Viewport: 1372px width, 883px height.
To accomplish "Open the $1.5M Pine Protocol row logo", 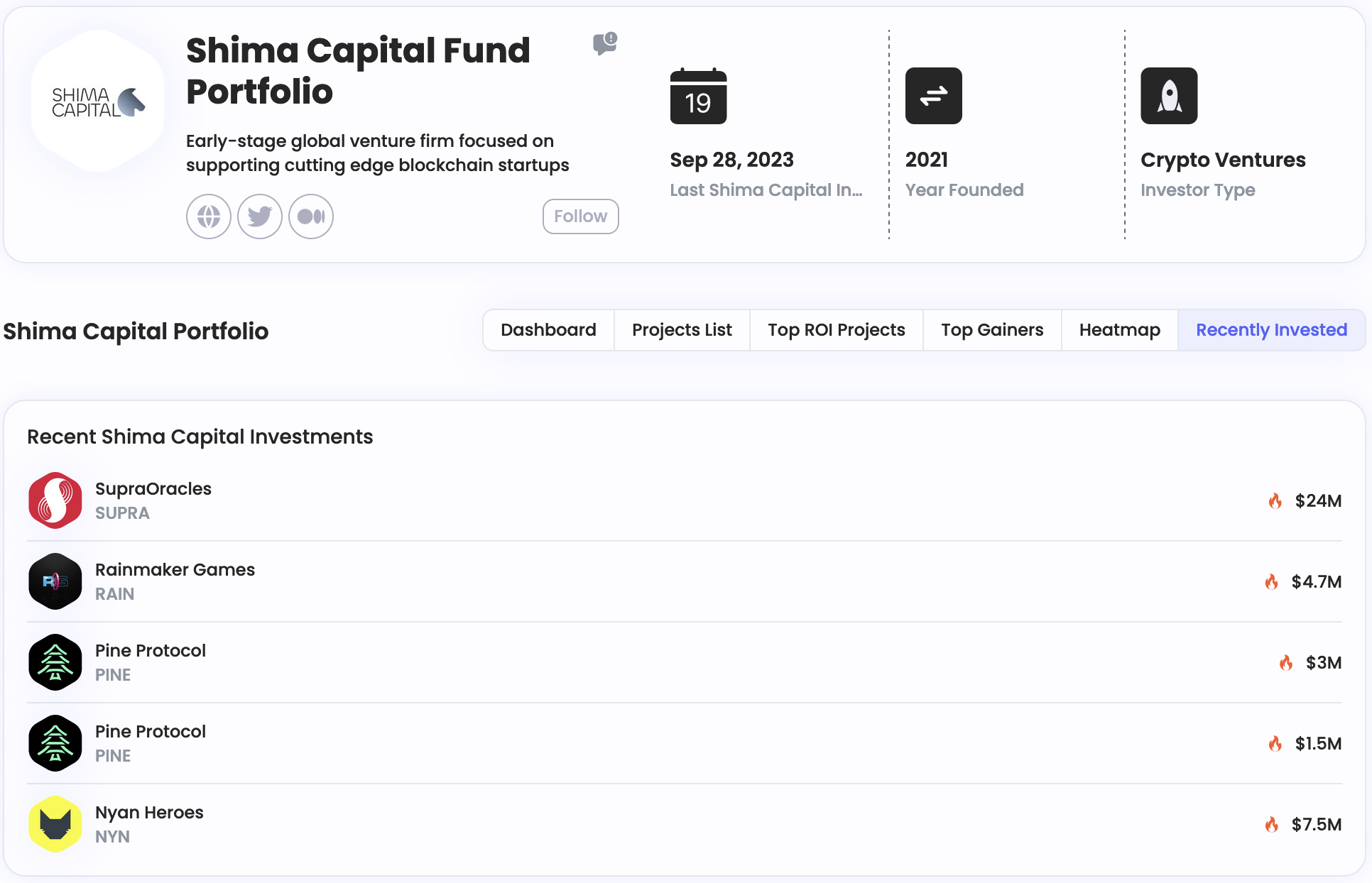I will pos(55,743).
